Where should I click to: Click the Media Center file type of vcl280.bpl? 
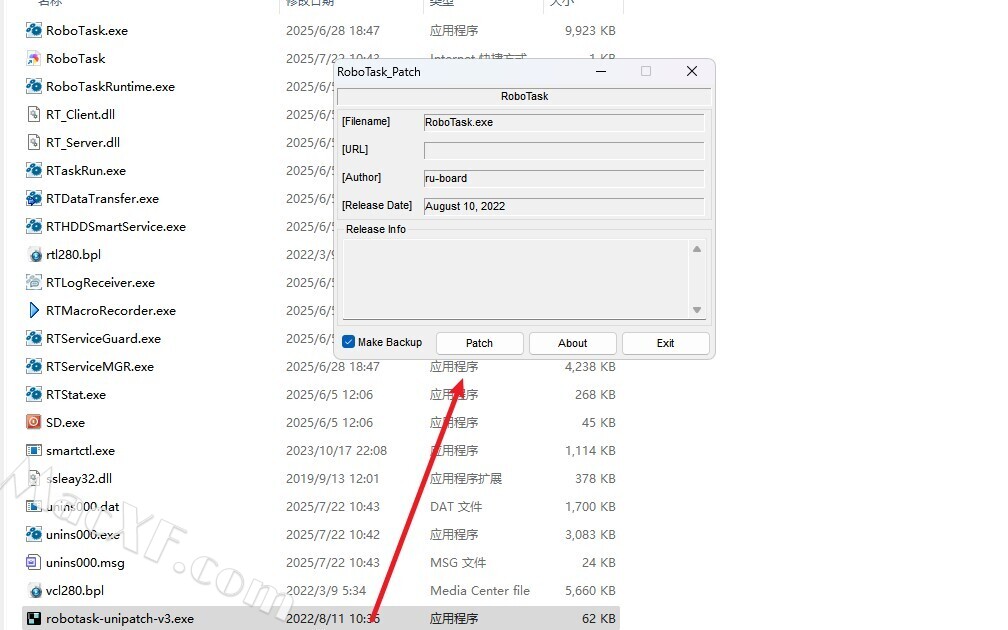point(480,590)
